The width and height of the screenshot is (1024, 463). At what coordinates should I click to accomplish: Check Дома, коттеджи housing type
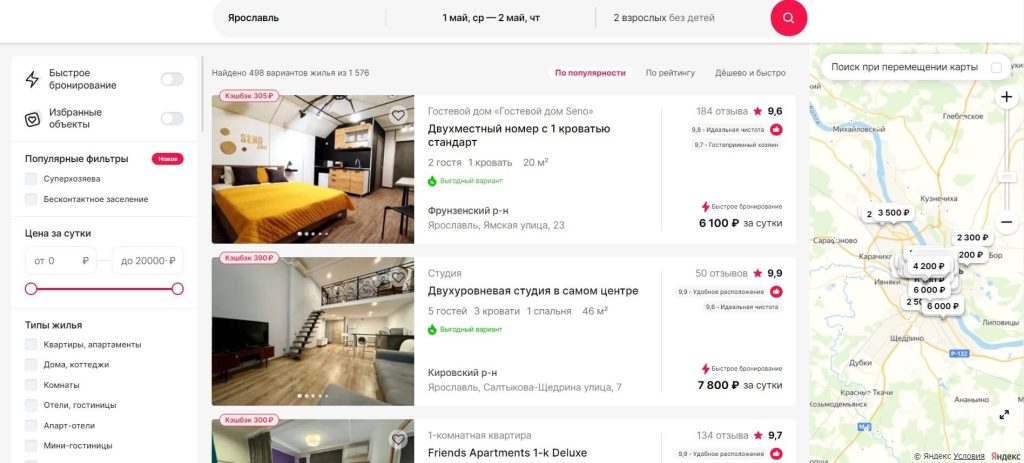pos(31,364)
